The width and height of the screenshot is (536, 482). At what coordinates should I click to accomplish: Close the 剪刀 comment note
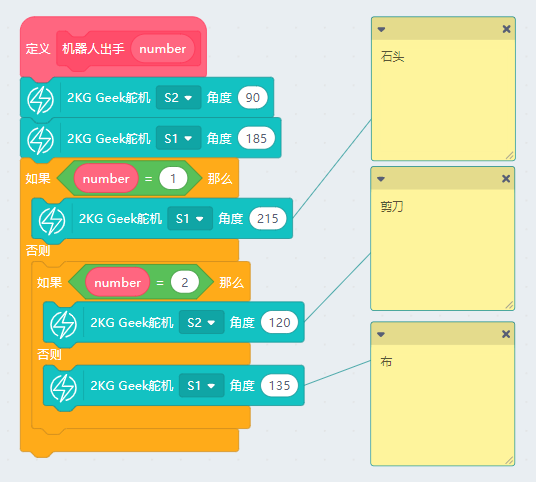(x=506, y=179)
